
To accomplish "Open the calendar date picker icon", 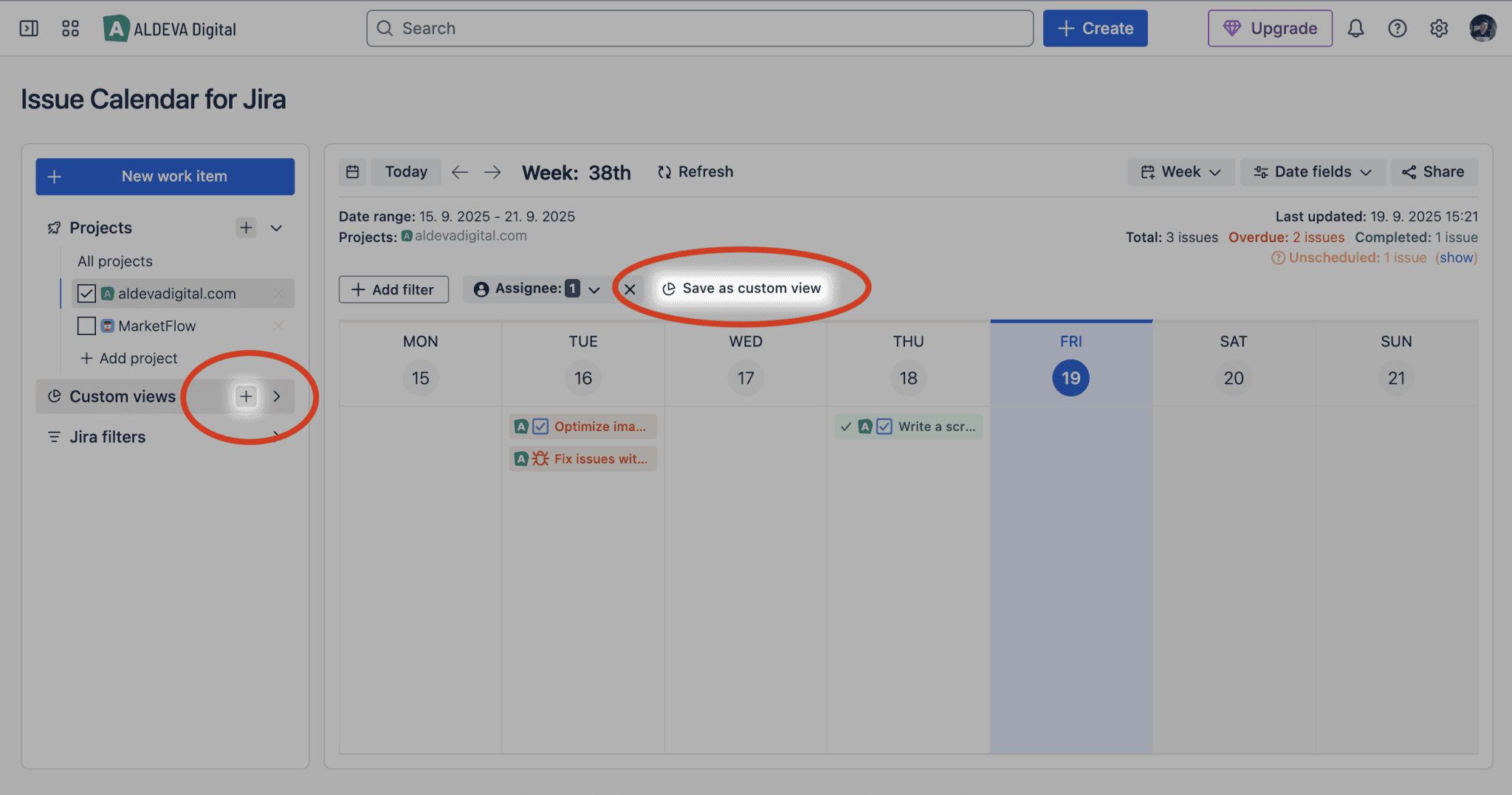I will (x=353, y=172).
